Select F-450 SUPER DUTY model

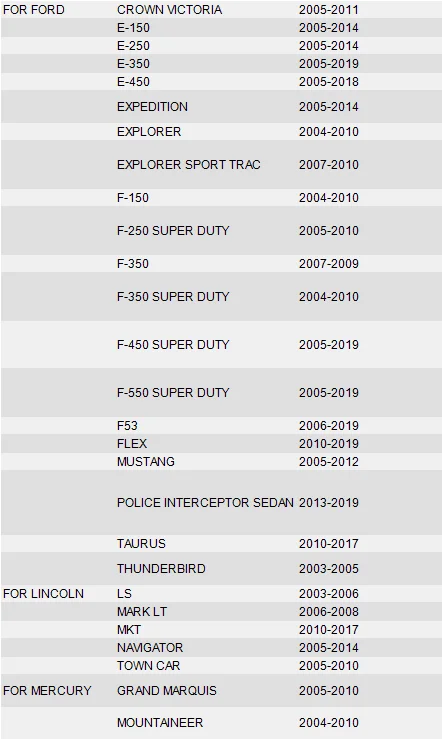173,345
